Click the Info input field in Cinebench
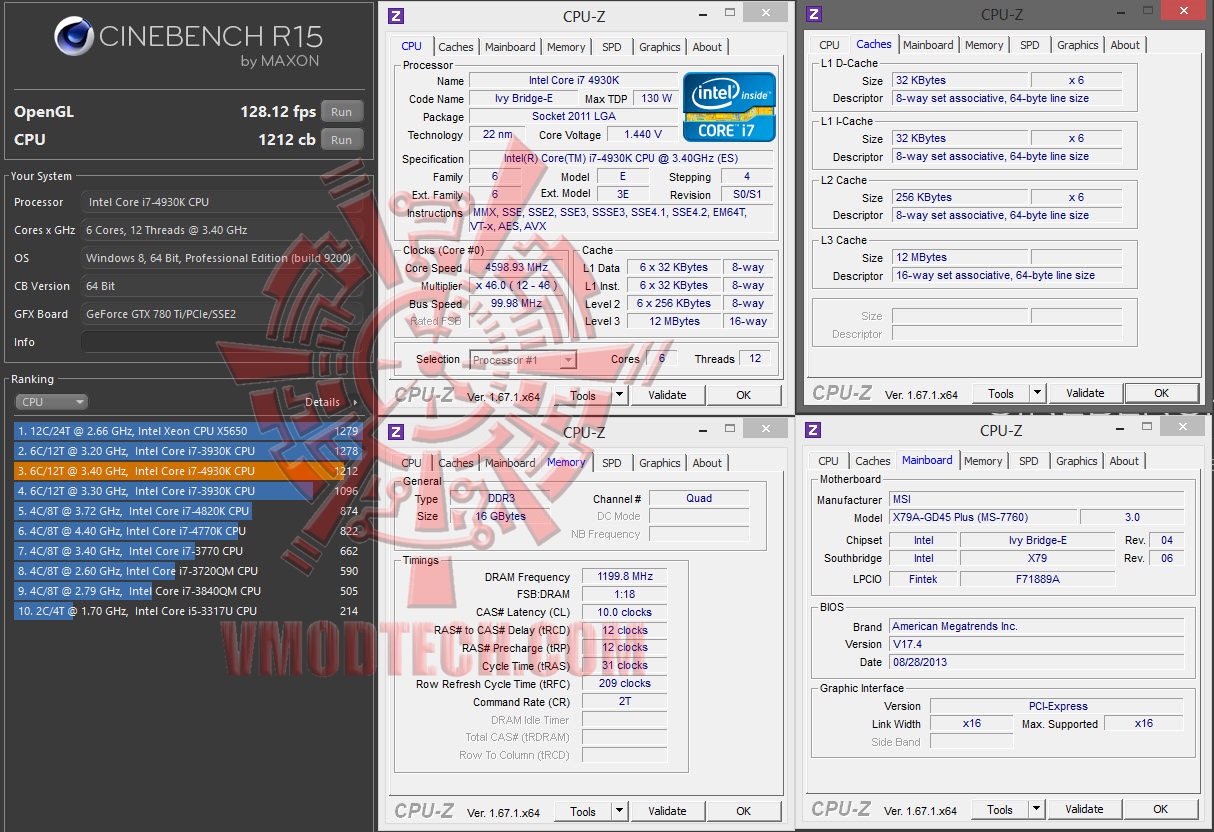This screenshot has width=1214, height=832. (224, 342)
